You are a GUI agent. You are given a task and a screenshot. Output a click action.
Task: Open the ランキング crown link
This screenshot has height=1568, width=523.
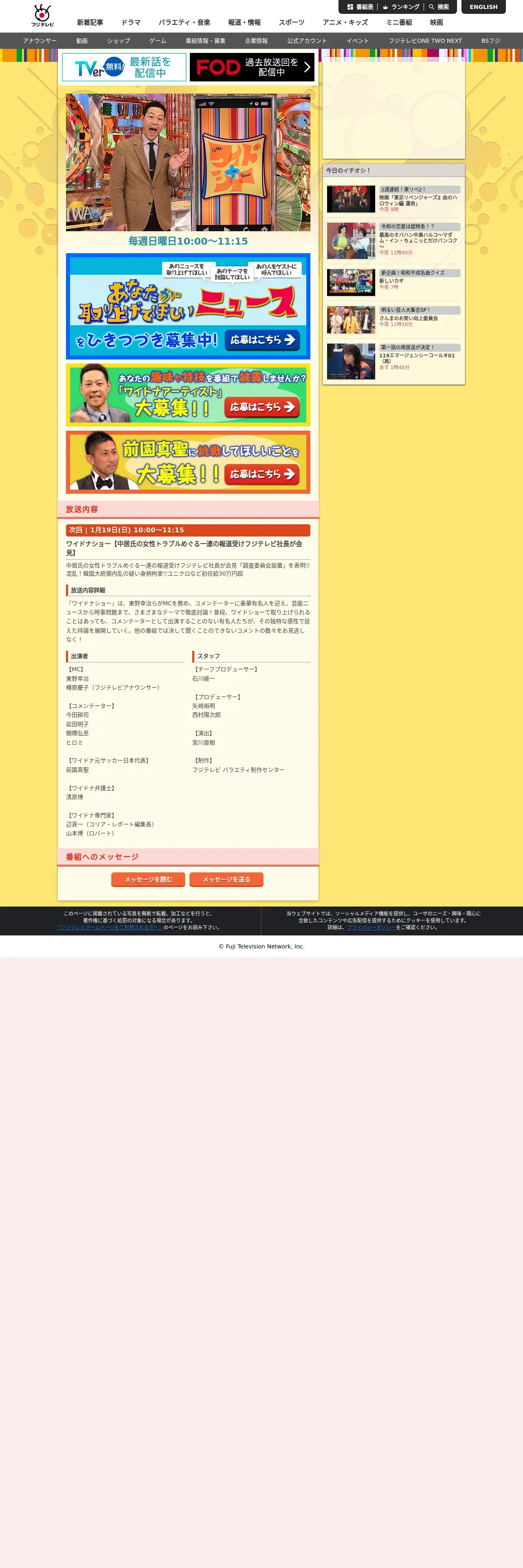pos(401,7)
